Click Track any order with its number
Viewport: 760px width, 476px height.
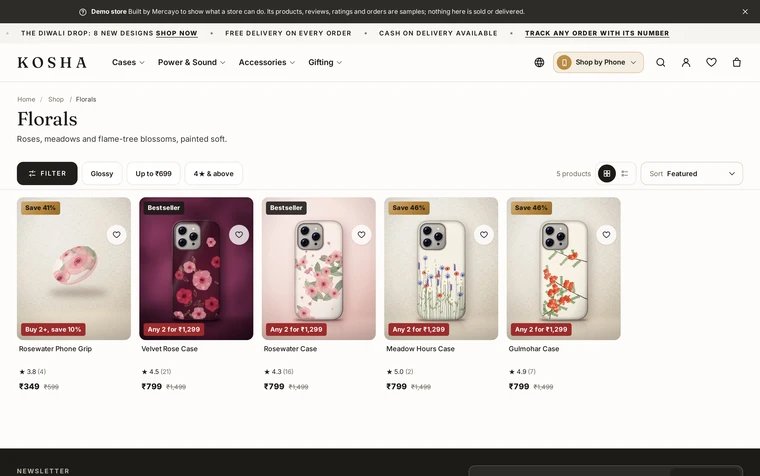[x=597, y=33]
